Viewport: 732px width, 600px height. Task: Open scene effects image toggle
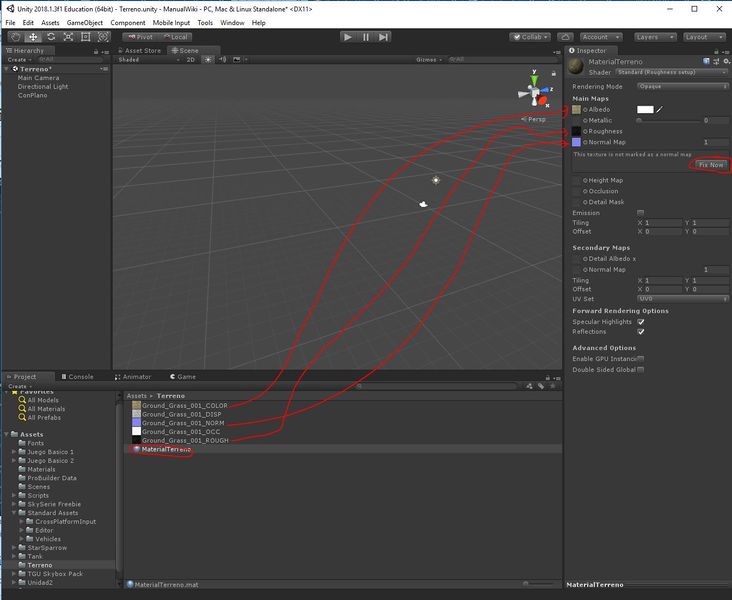pyautogui.click(x=237, y=59)
